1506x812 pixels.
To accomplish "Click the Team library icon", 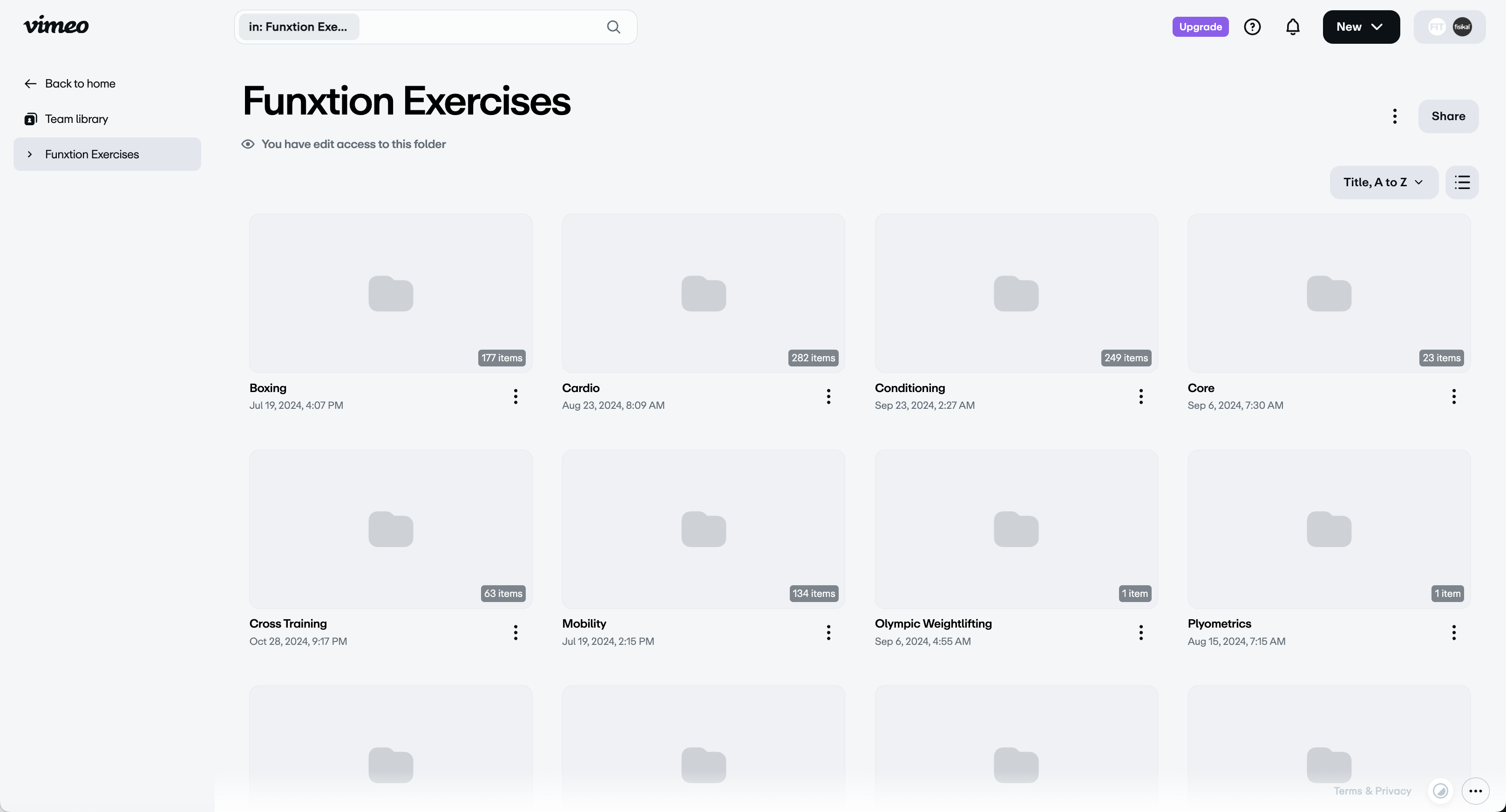I will tap(30, 119).
